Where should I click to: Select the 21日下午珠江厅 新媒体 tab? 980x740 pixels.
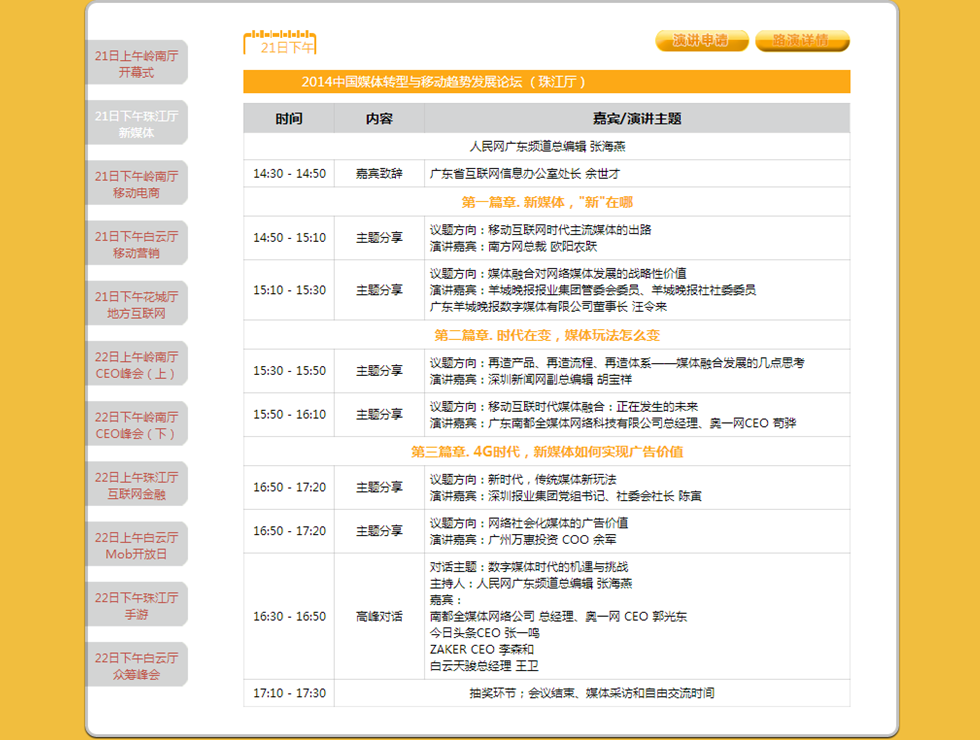point(136,124)
